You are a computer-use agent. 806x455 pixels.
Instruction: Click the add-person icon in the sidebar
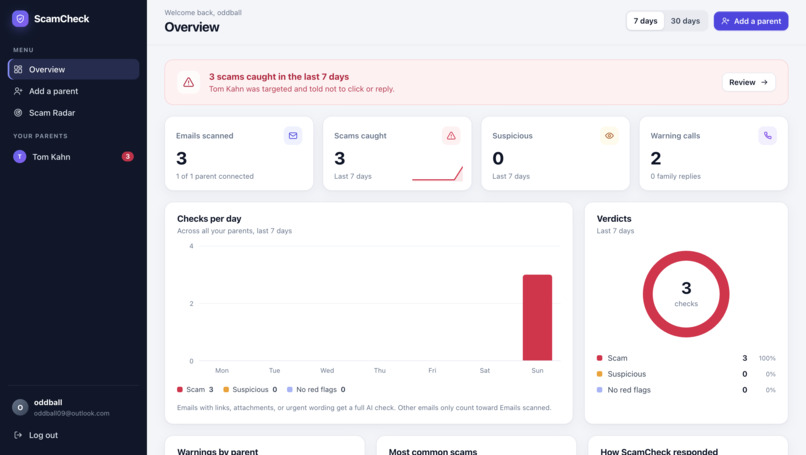pyautogui.click(x=18, y=91)
